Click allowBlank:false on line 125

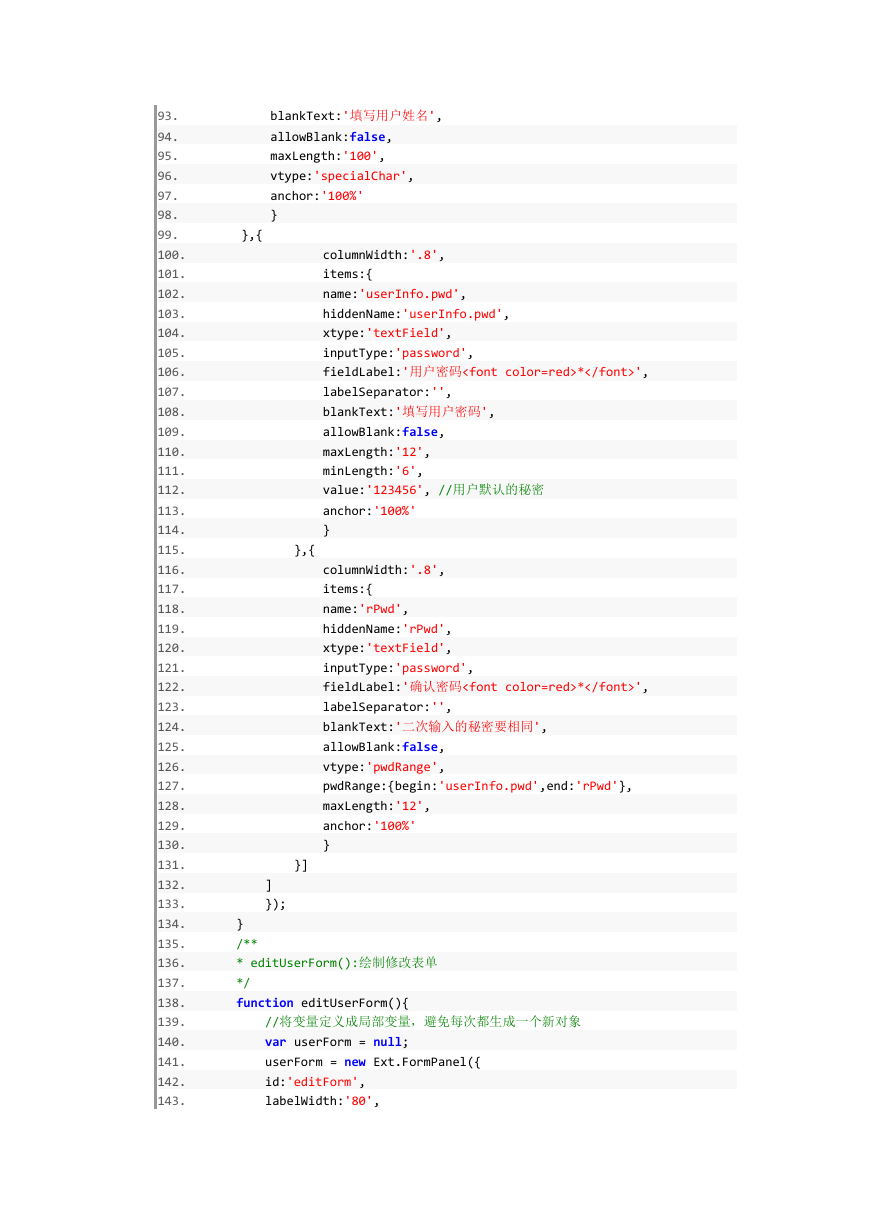pos(383,746)
